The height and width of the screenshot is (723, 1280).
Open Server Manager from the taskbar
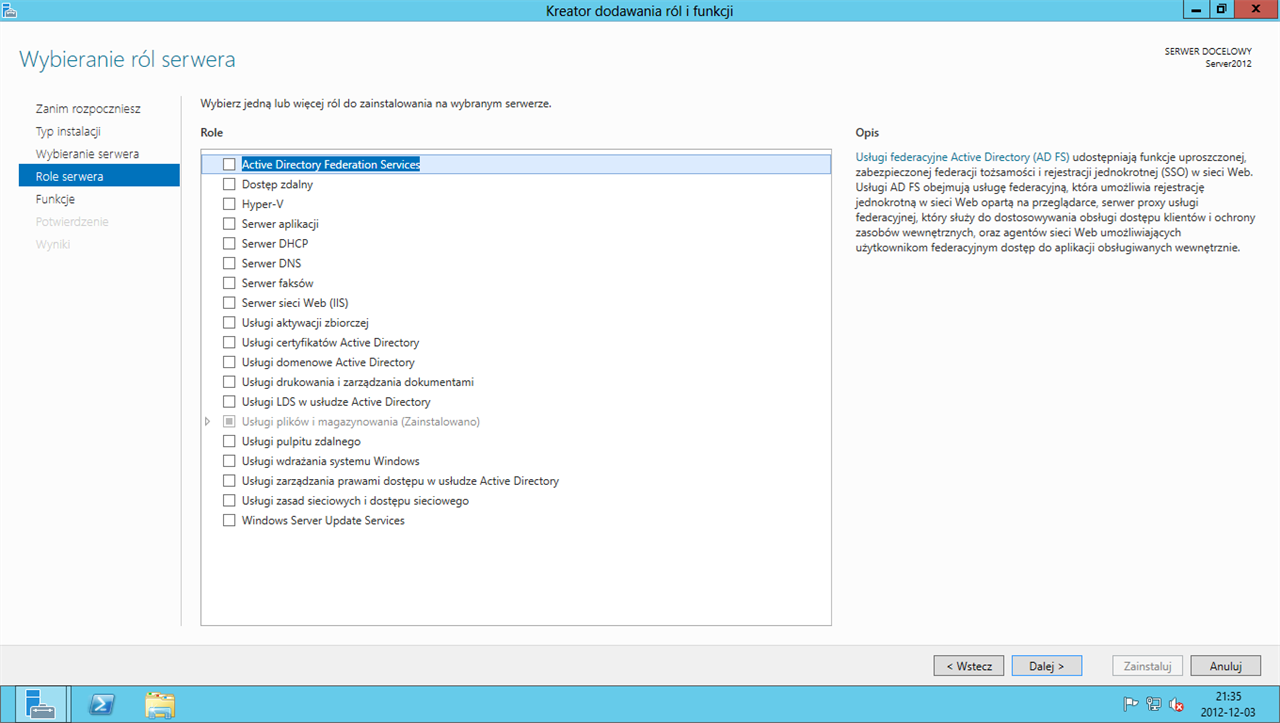click(40, 704)
